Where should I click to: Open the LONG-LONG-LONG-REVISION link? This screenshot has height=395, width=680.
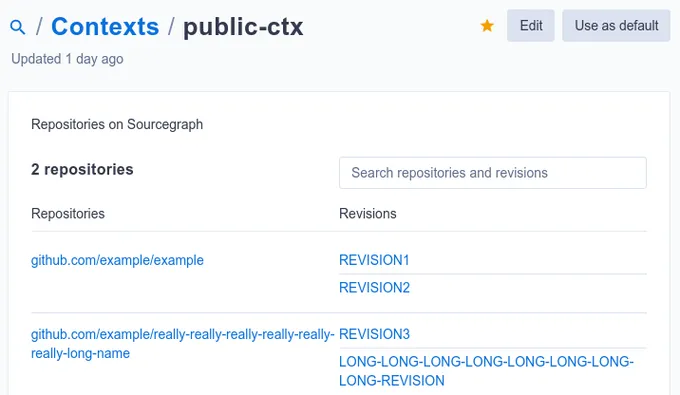click(x=486, y=371)
